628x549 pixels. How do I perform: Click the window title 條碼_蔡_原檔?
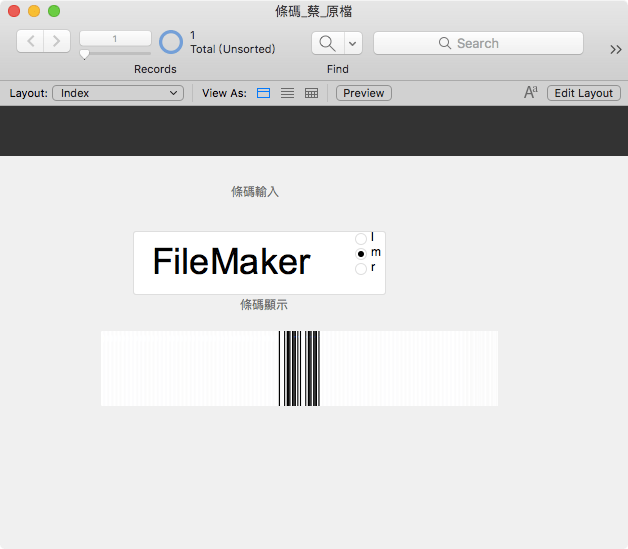click(x=313, y=11)
